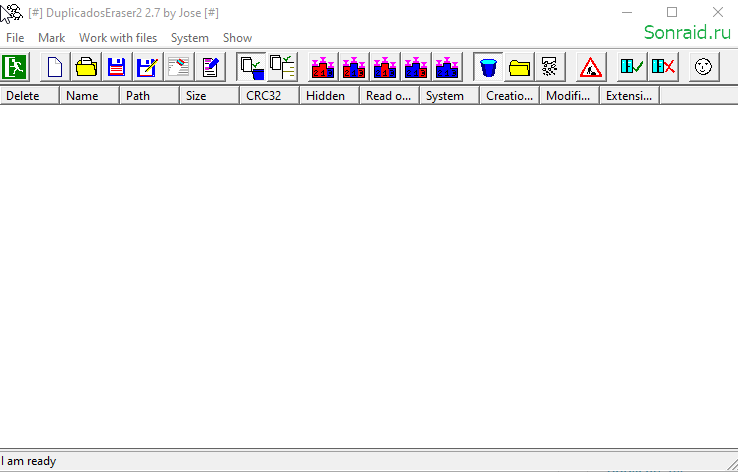Screen dimensions: 738x472
Task: Click the smiley face icon
Action: point(704,67)
